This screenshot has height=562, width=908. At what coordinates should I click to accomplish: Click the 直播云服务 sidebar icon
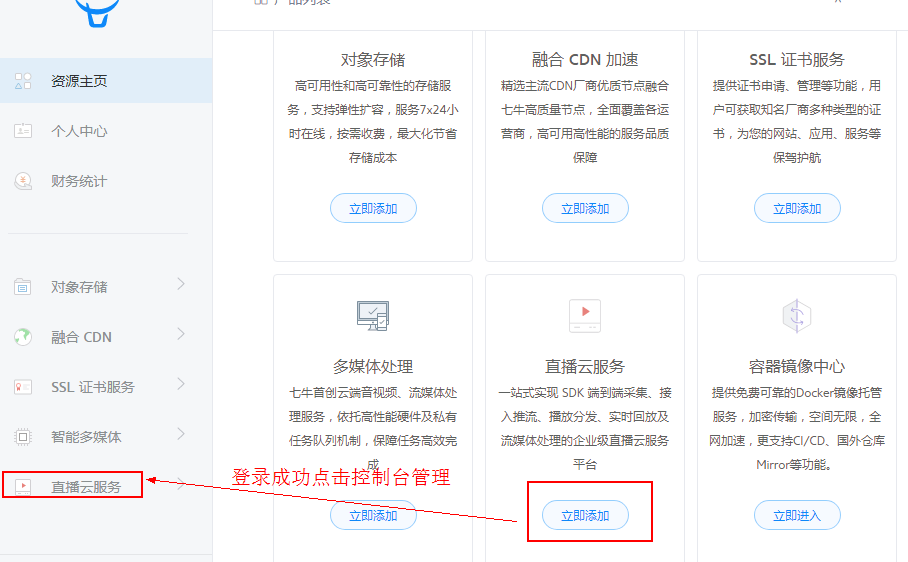(23, 487)
